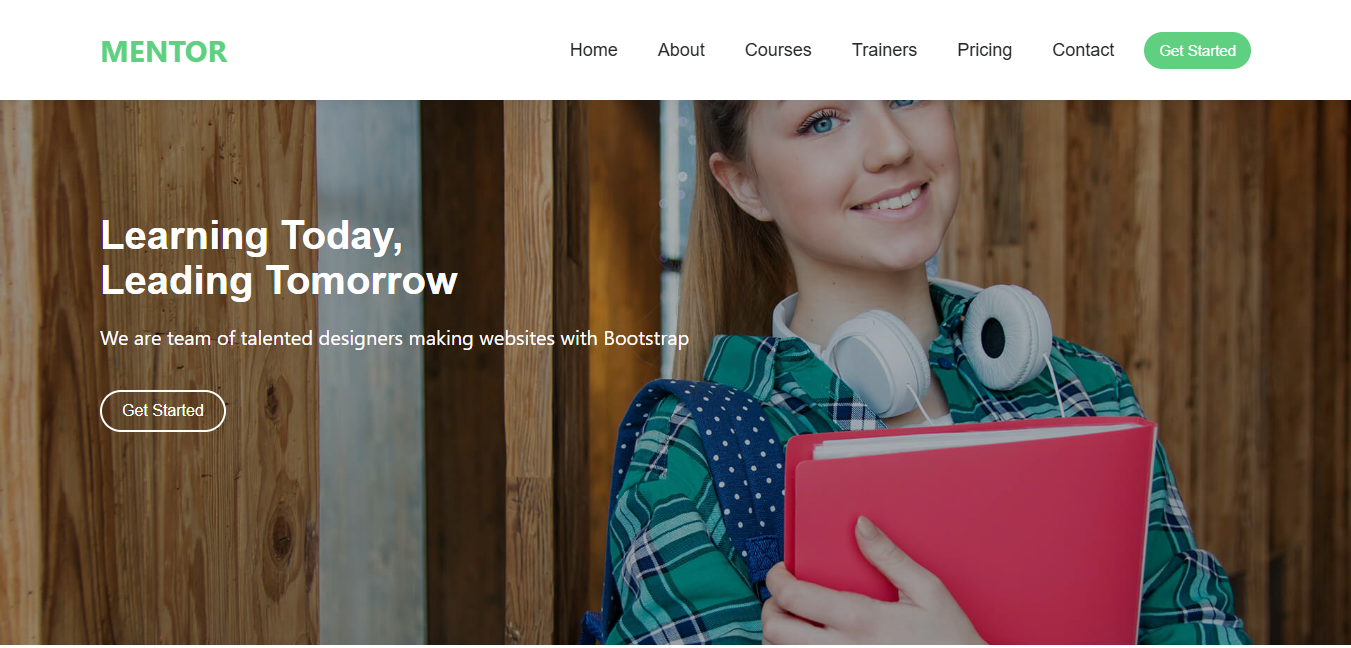Open the Trainers navigation item
Viewport: 1351px width, 648px height.
pos(884,50)
